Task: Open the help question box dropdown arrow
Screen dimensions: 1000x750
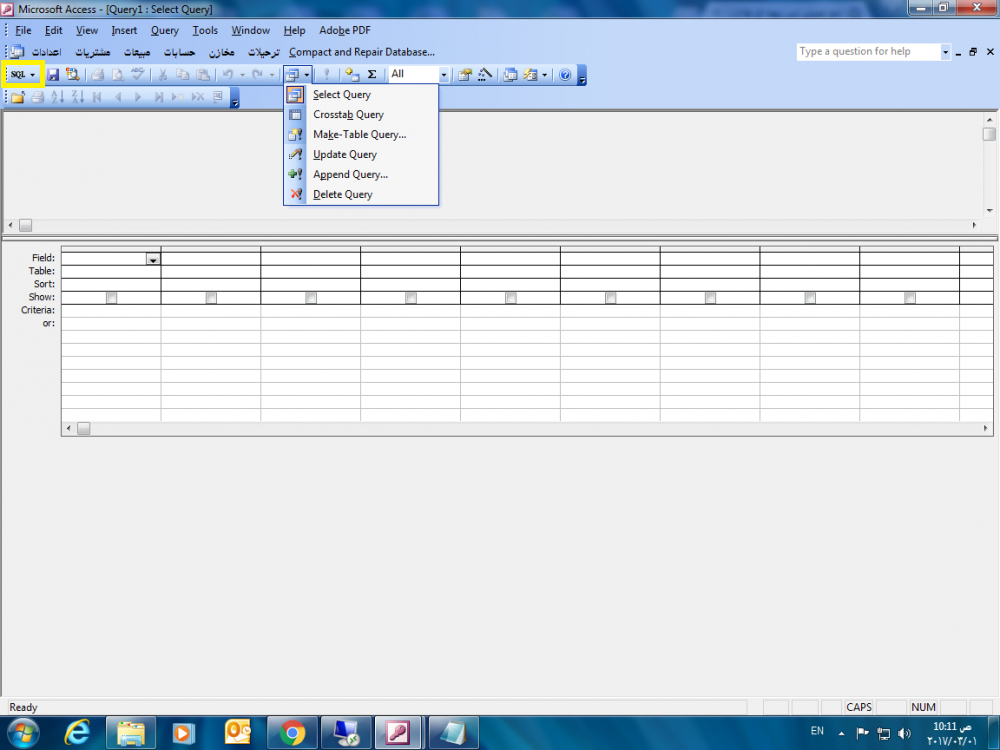Action: coord(945,52)
